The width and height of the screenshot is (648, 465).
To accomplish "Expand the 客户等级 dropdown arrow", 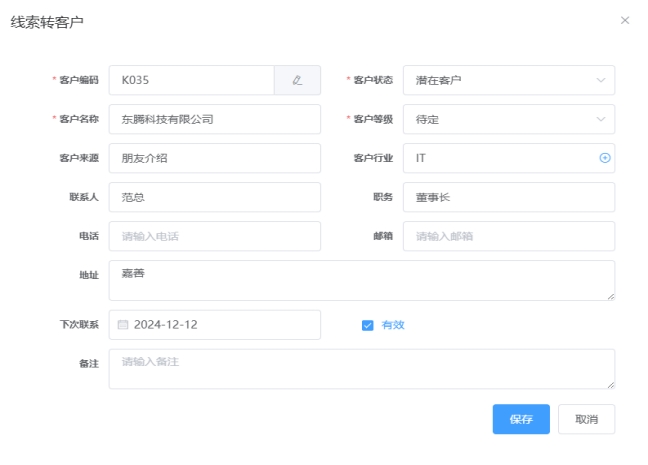I will pyautogui.click(x=601, y=119).
